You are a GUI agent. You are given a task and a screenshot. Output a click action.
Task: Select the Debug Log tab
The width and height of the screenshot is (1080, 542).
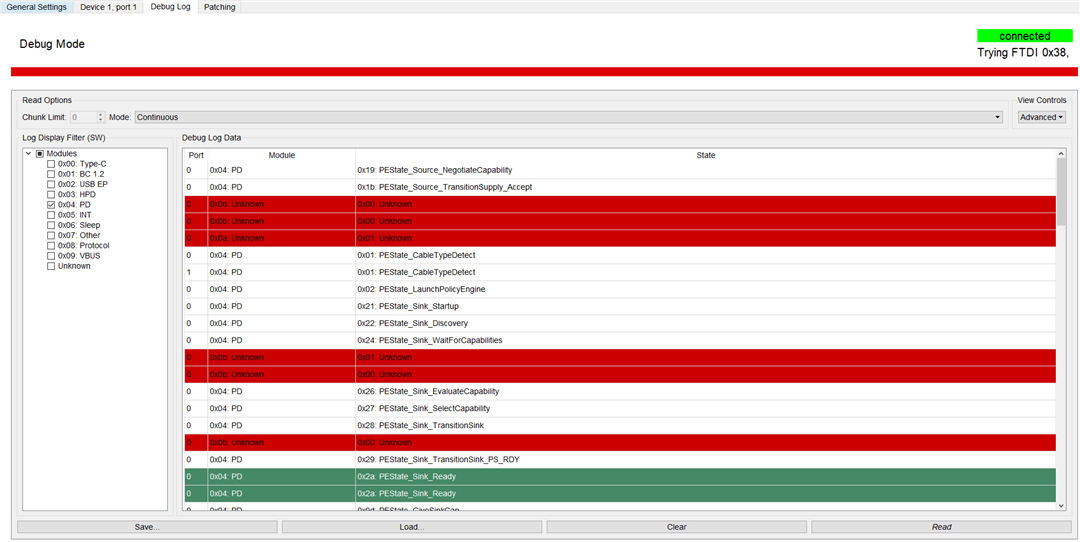(x=170, y=7)
